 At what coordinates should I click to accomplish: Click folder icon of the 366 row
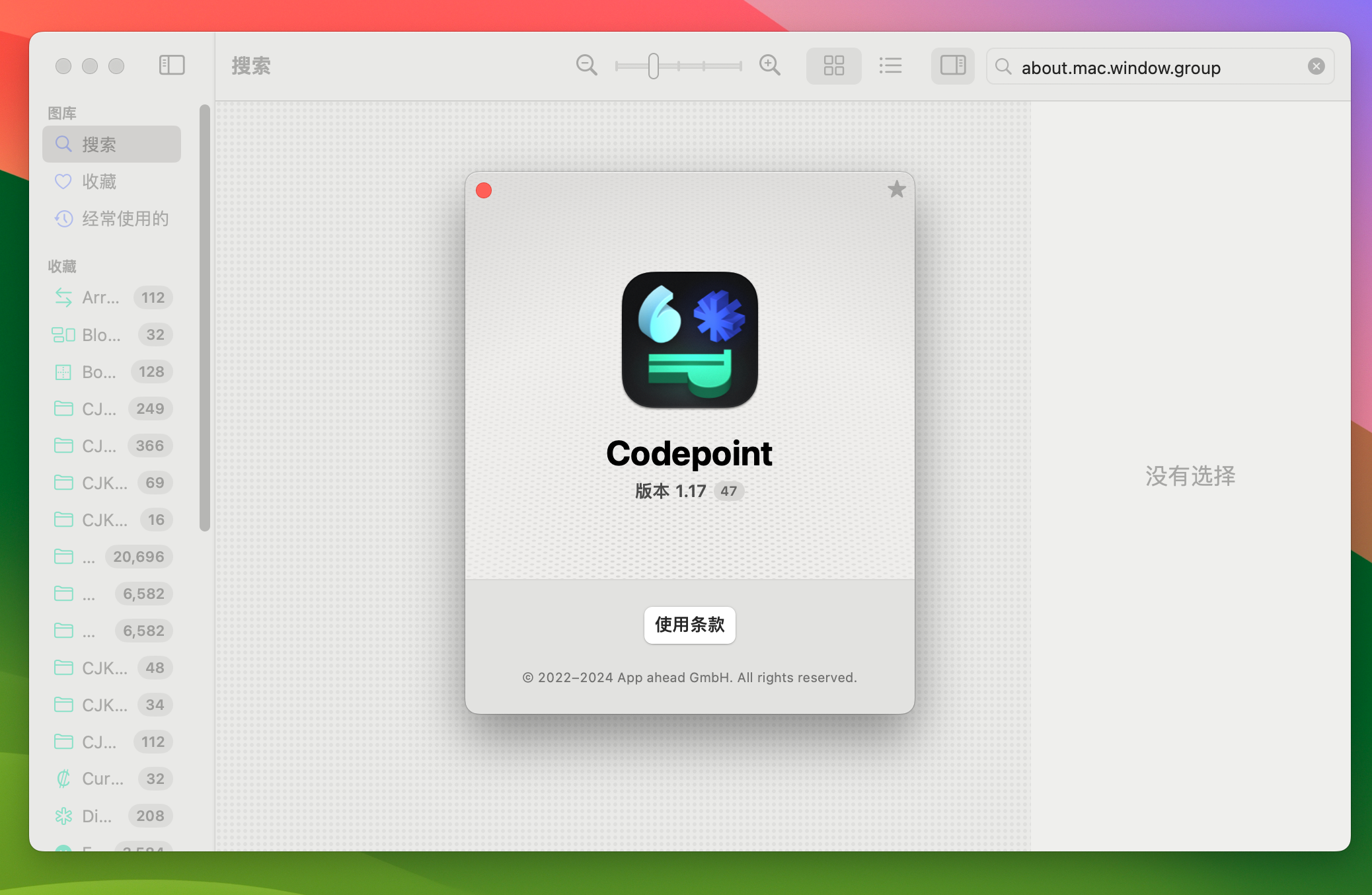[63, 446]
